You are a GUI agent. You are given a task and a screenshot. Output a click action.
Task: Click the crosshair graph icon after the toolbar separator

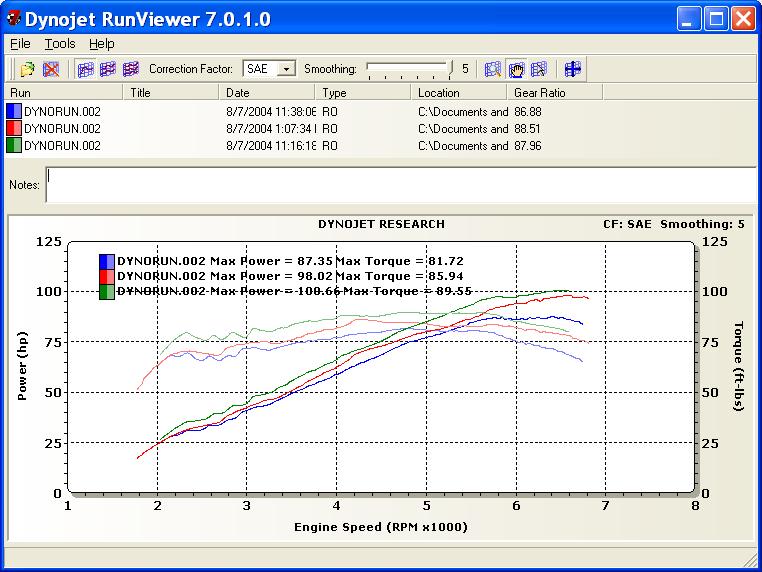tap(572, 69)
